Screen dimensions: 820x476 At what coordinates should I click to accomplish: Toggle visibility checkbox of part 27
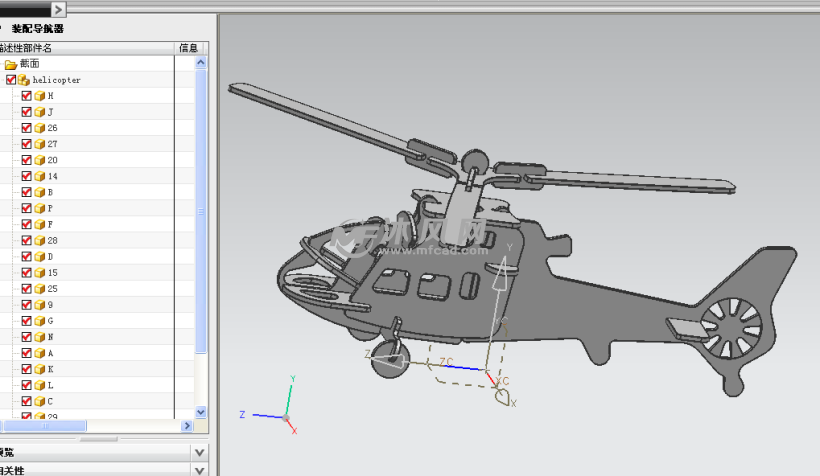(26, 144)
